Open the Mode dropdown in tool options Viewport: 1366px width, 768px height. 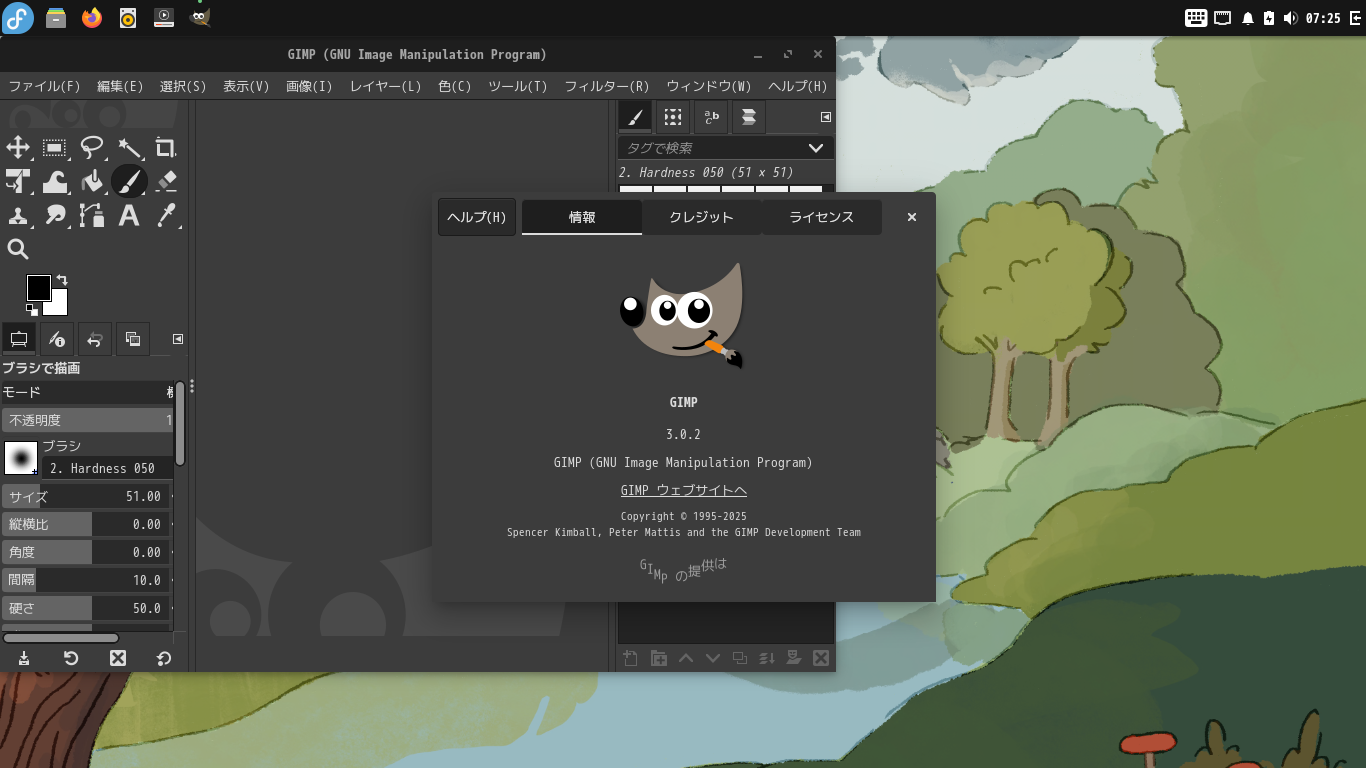pos(87,392)
